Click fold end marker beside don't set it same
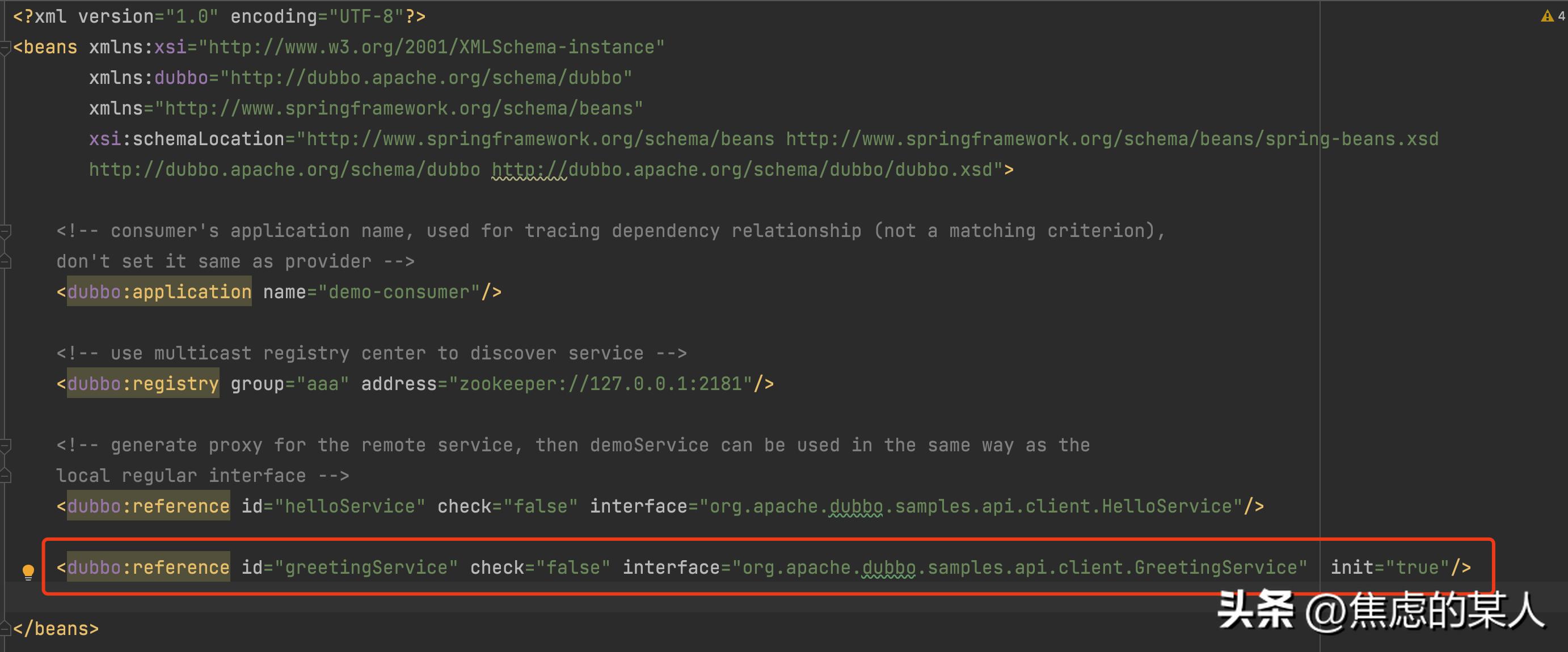The width and height of the screenshot is (1568, 652). tap(6, 261)
